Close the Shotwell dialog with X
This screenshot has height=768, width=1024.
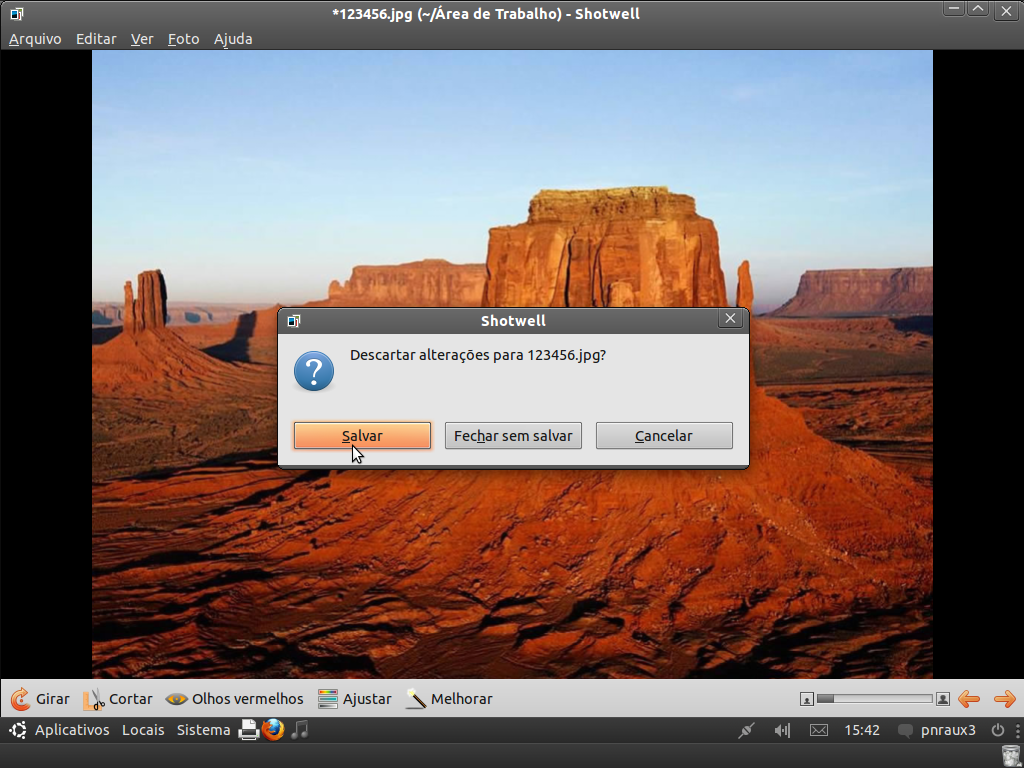pos(730,319)
